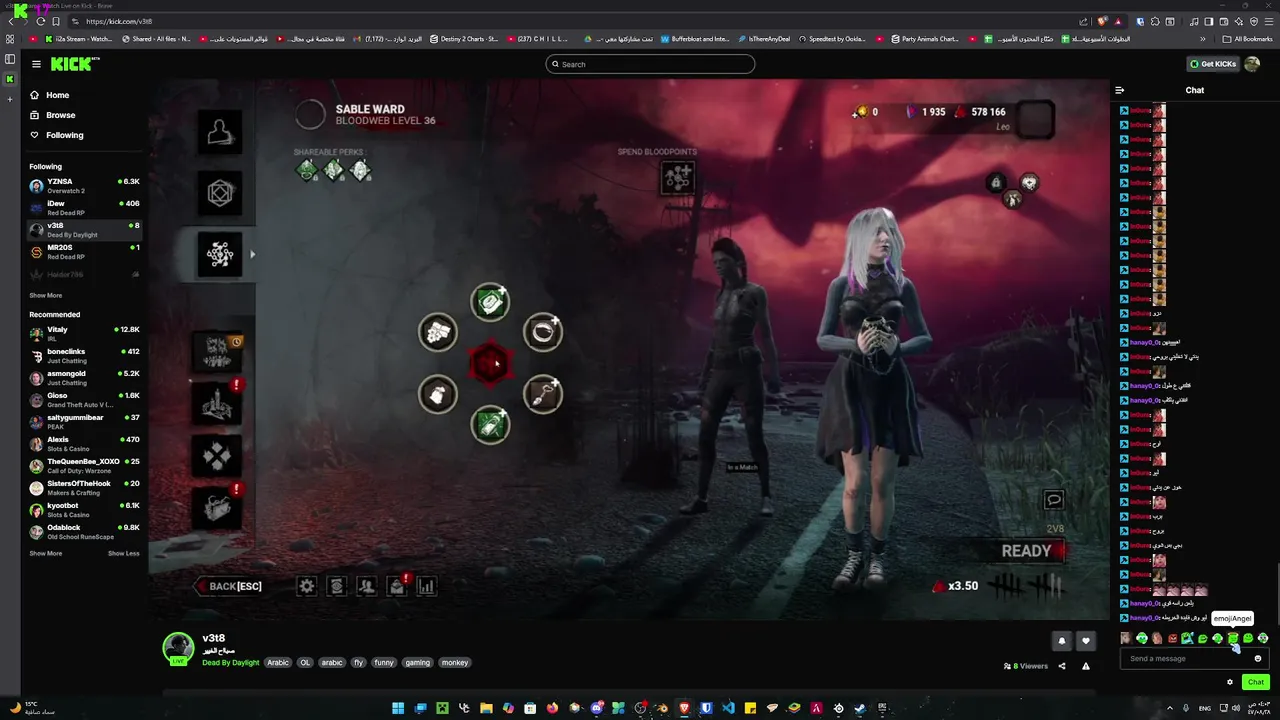Open Following in the sidebar

pos(64,135)
